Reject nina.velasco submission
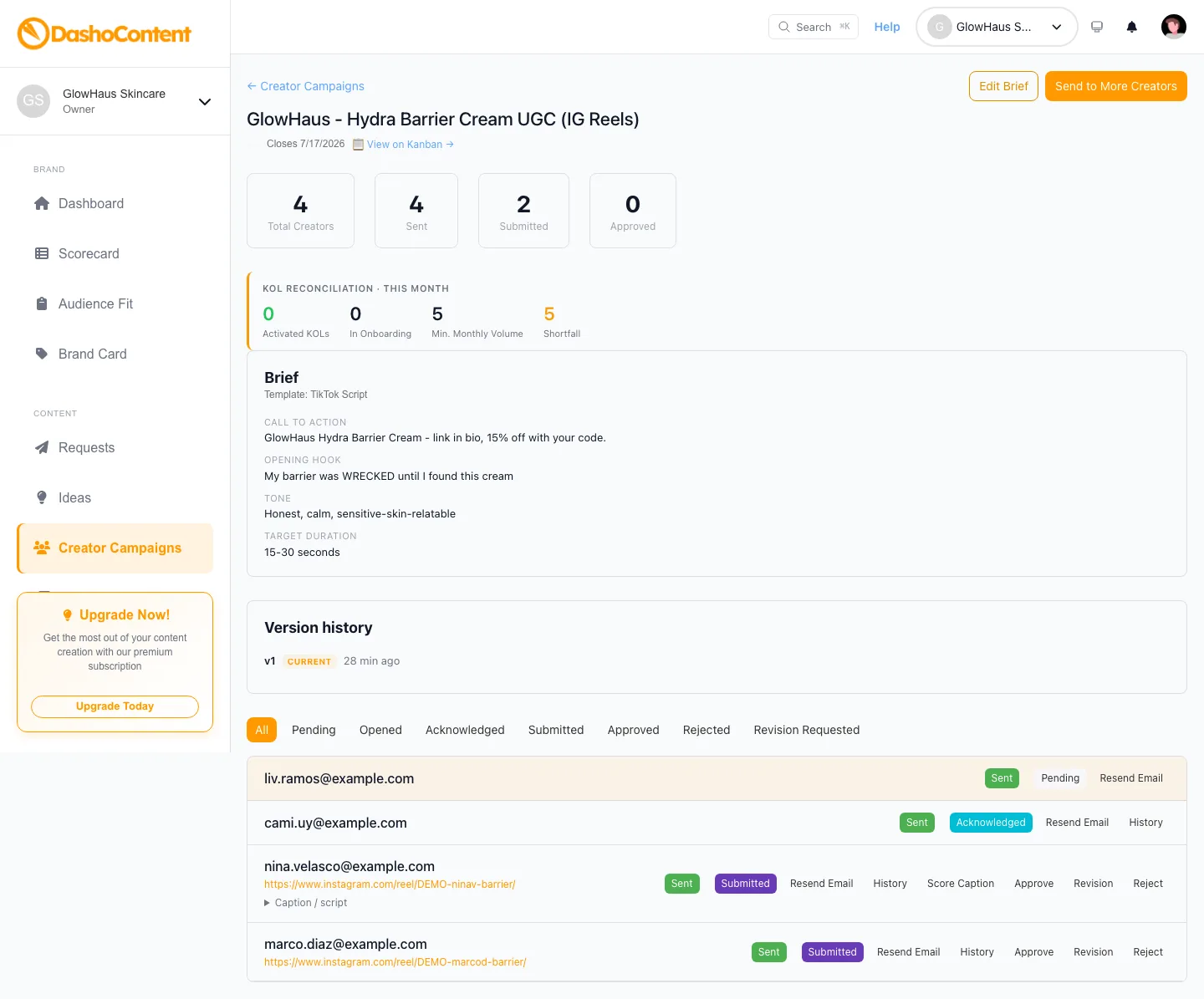The height and width of the screenshot is (999, 1204). (1148, 884)
